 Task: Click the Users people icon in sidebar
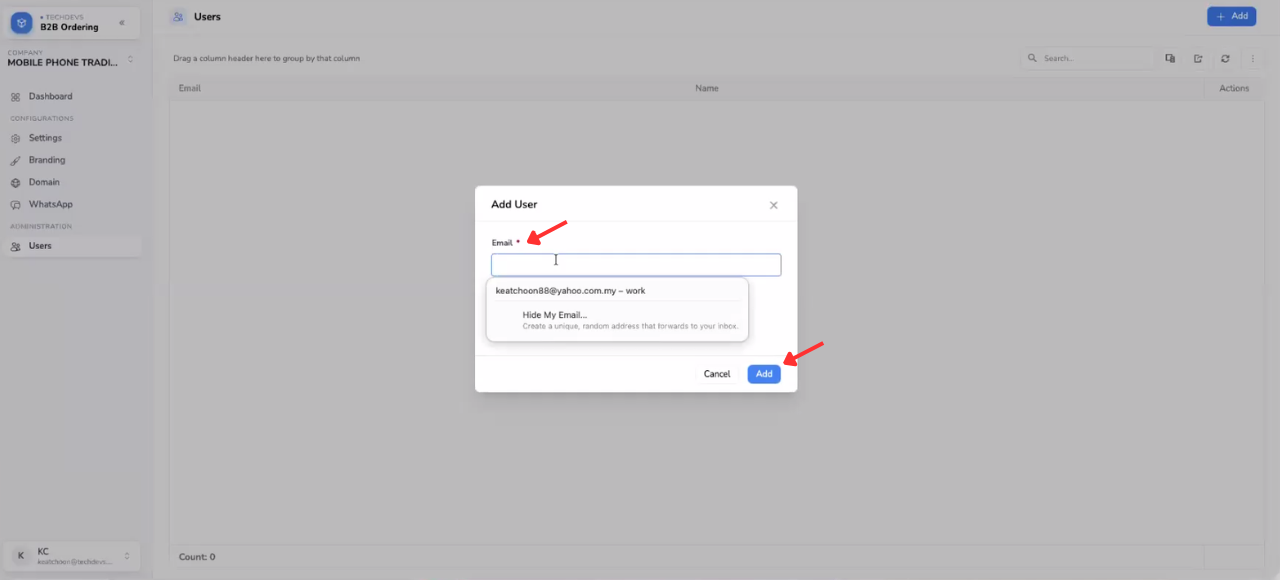click(16, 246)
